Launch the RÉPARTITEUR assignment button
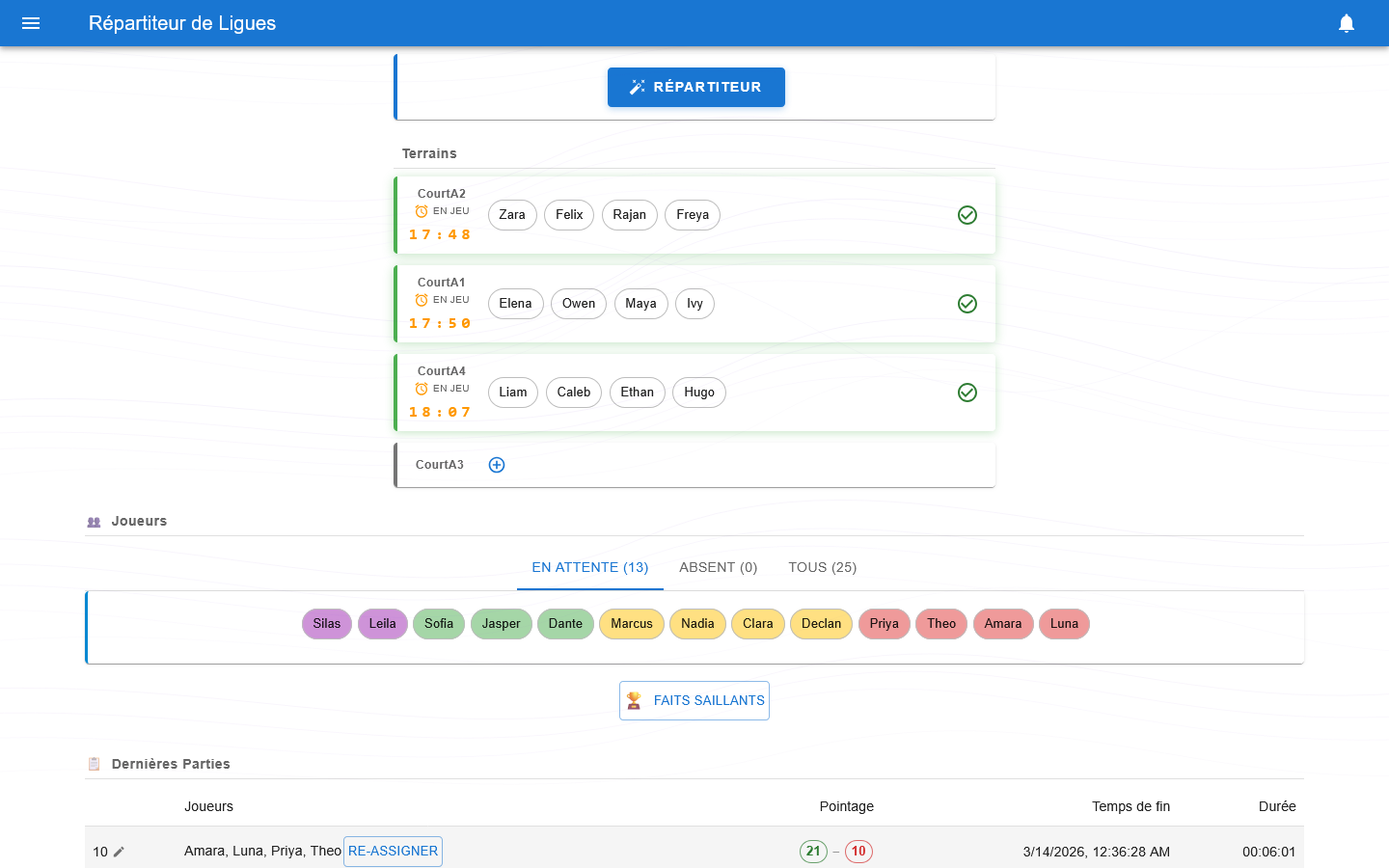This screenshot has height=868, width=1389. (x=695, y=87)
